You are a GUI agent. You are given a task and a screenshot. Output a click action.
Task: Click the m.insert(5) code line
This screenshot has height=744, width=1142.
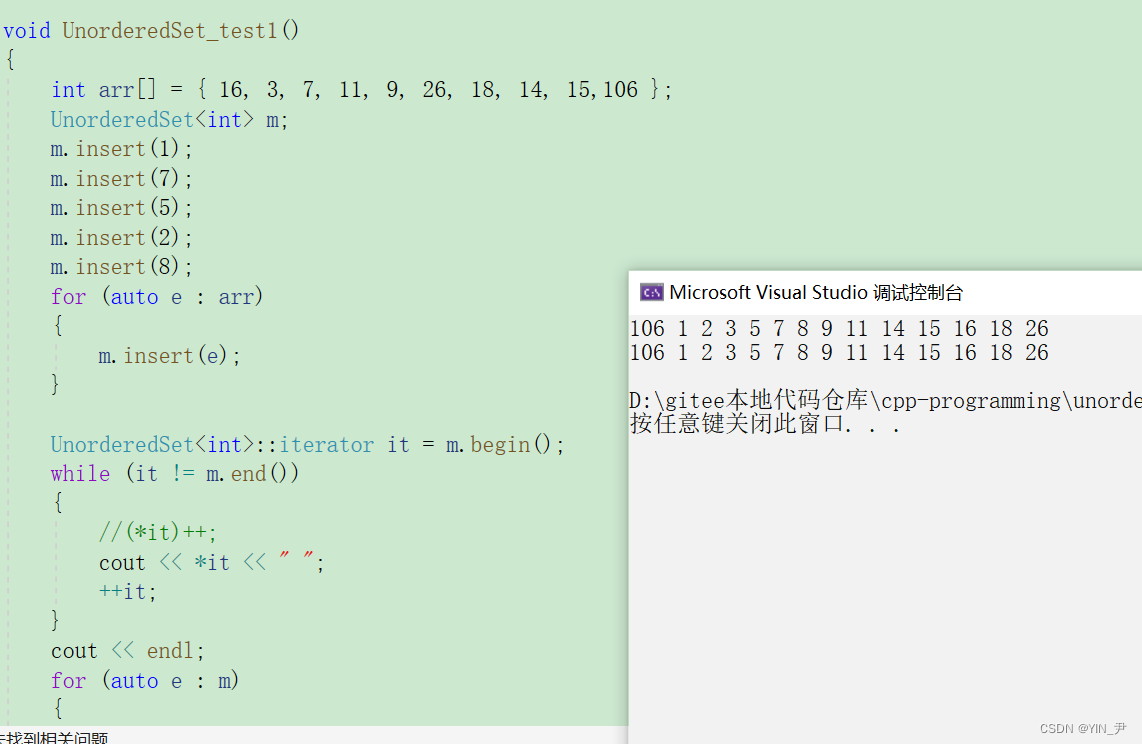122,208
